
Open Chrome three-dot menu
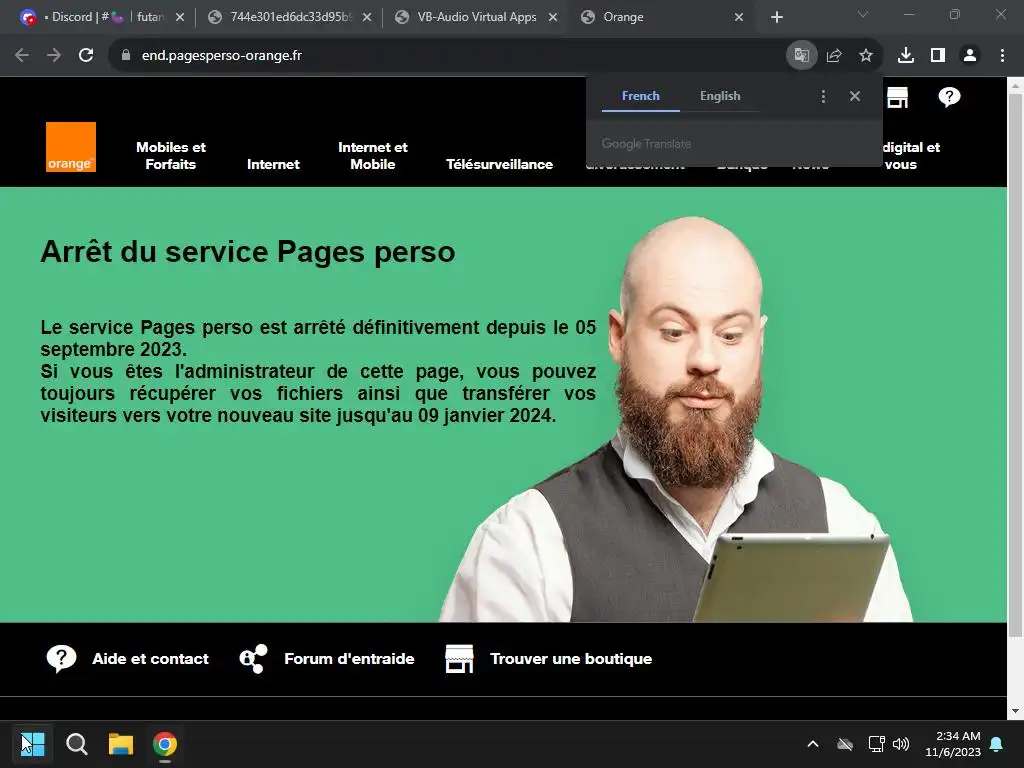point(1002,56)
